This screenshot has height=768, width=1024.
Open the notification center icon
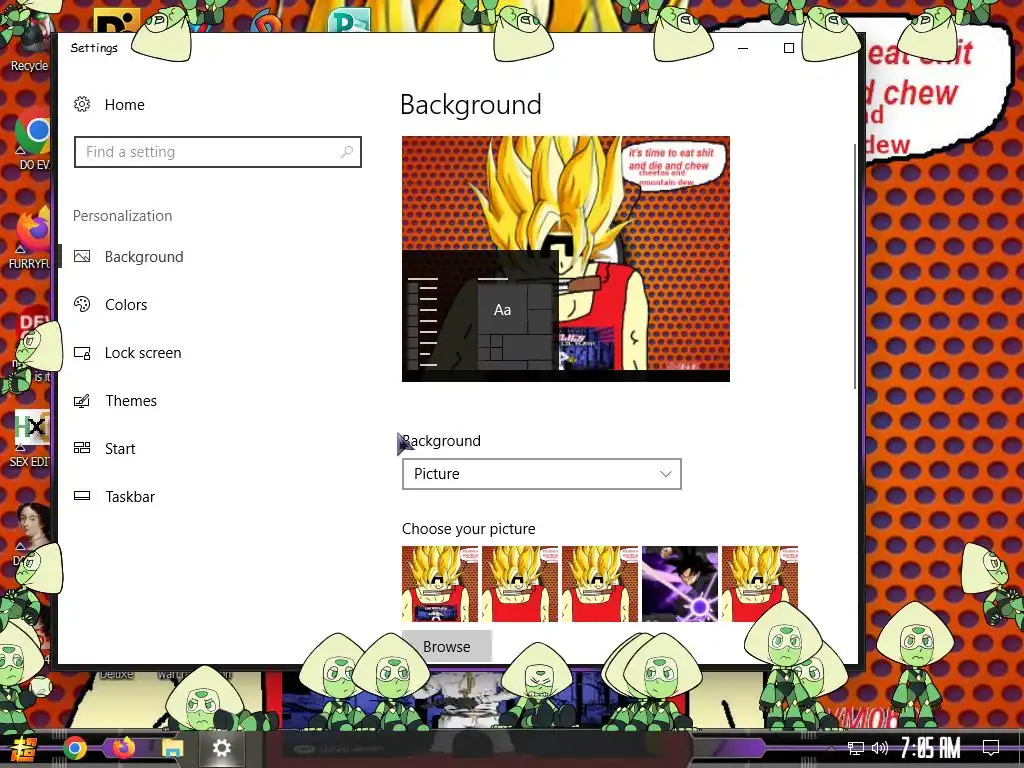991,747
